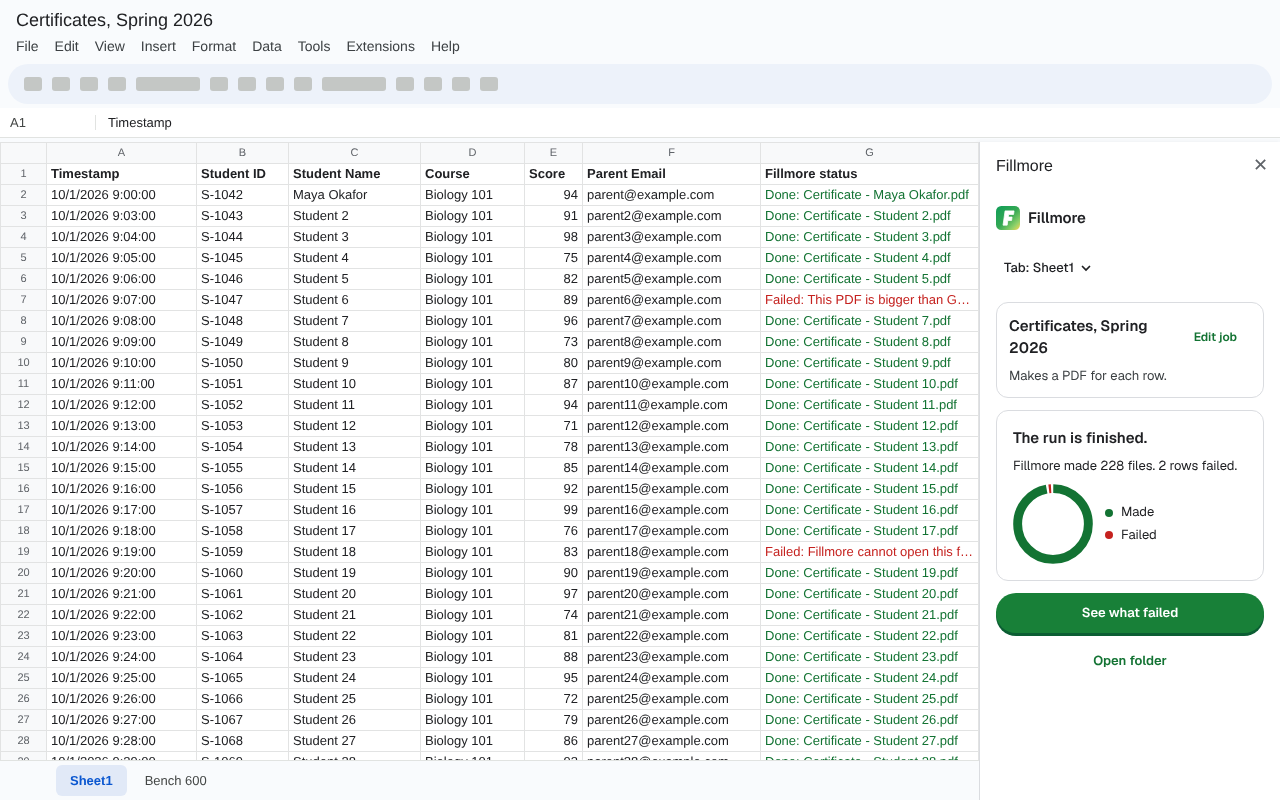Click the Biology 101 cell in Student 20's row
This screenshot has width=1280, height=800.
coord(472,593)
